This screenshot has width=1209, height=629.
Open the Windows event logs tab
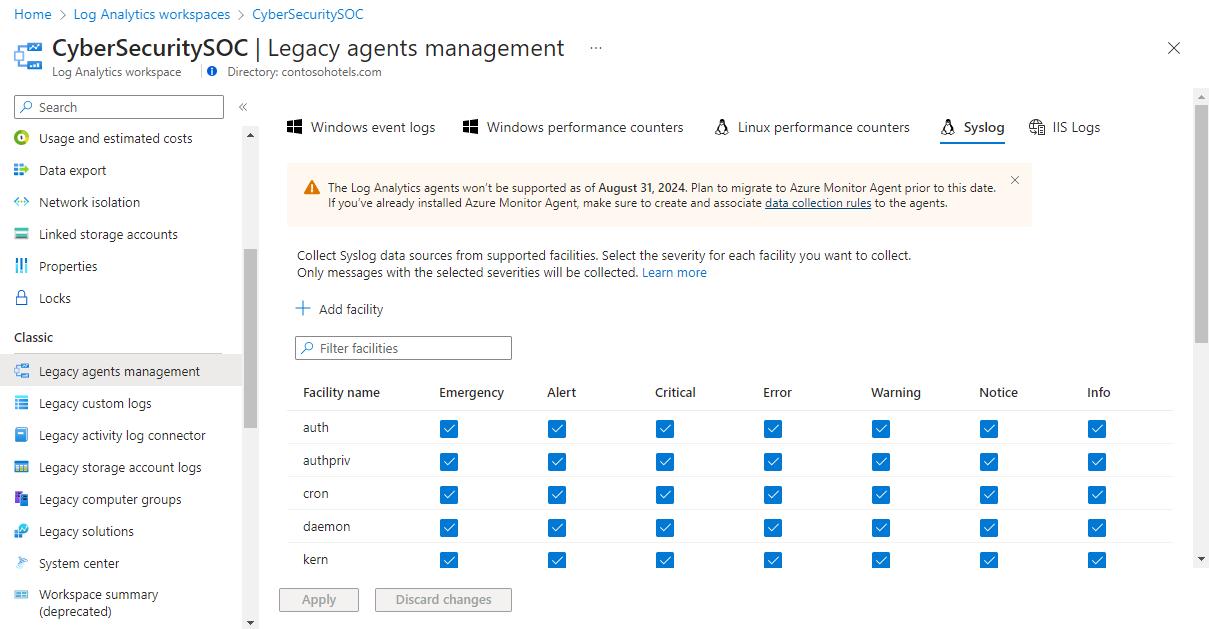[x=361, y=127]
